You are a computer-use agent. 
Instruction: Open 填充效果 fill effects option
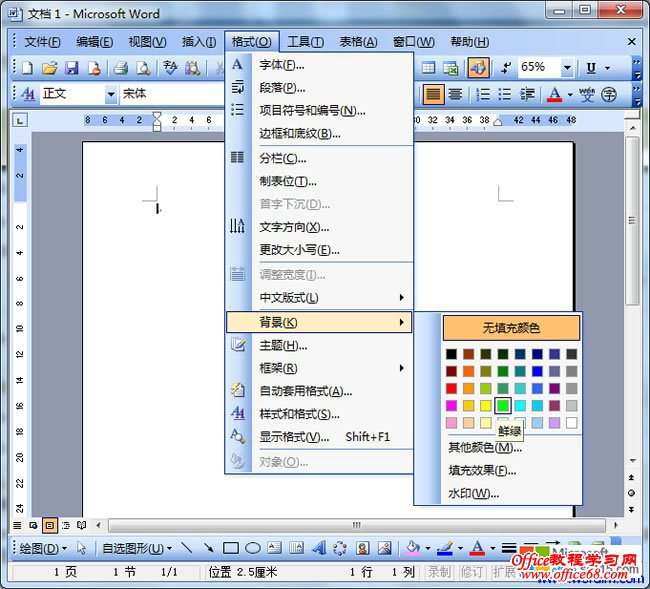tap(482, 470)
